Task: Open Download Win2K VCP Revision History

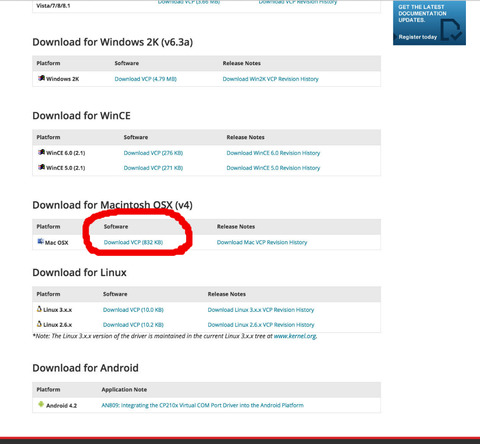Action: [270, 79]
